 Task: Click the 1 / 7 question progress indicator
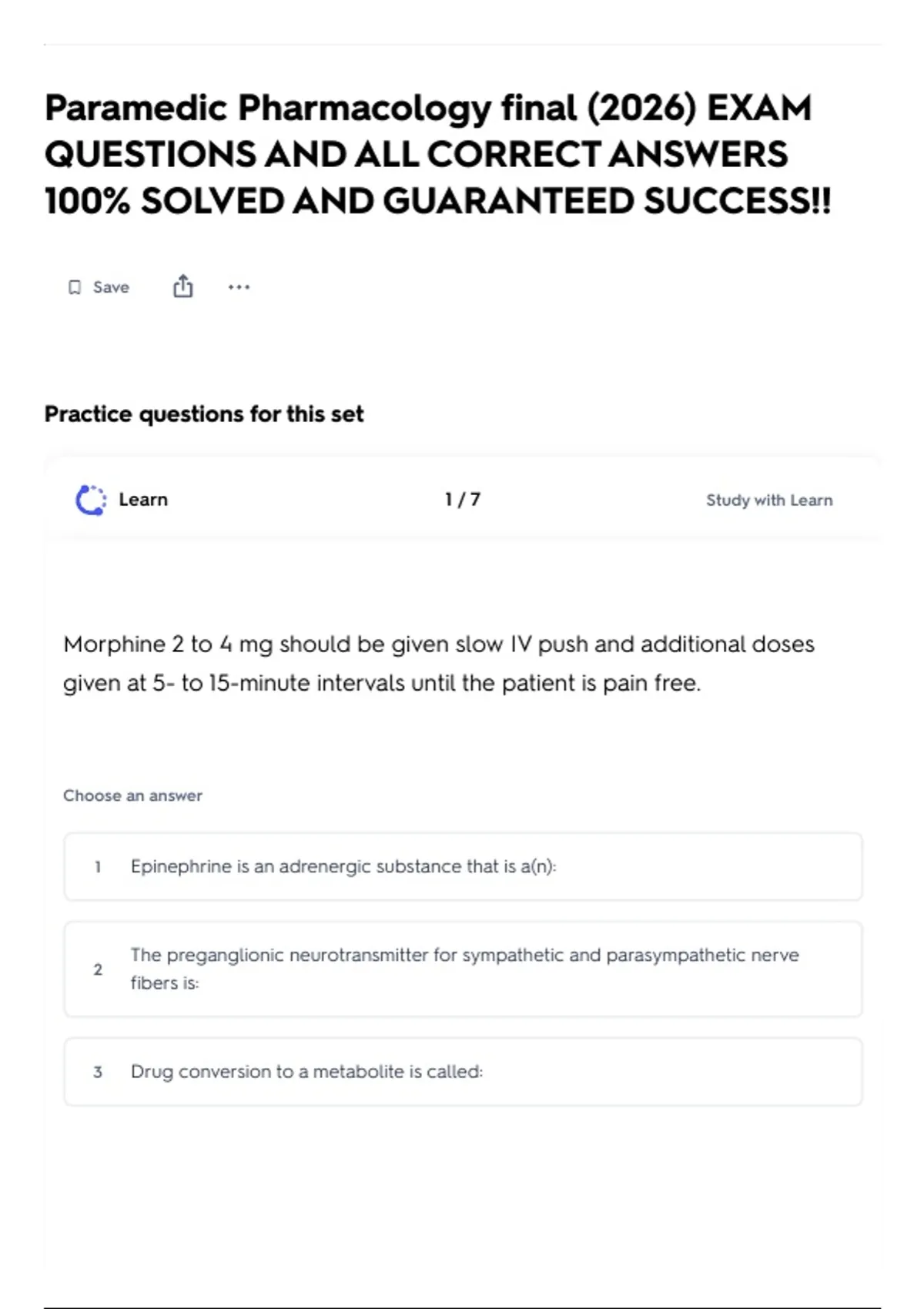coord(463,500)
